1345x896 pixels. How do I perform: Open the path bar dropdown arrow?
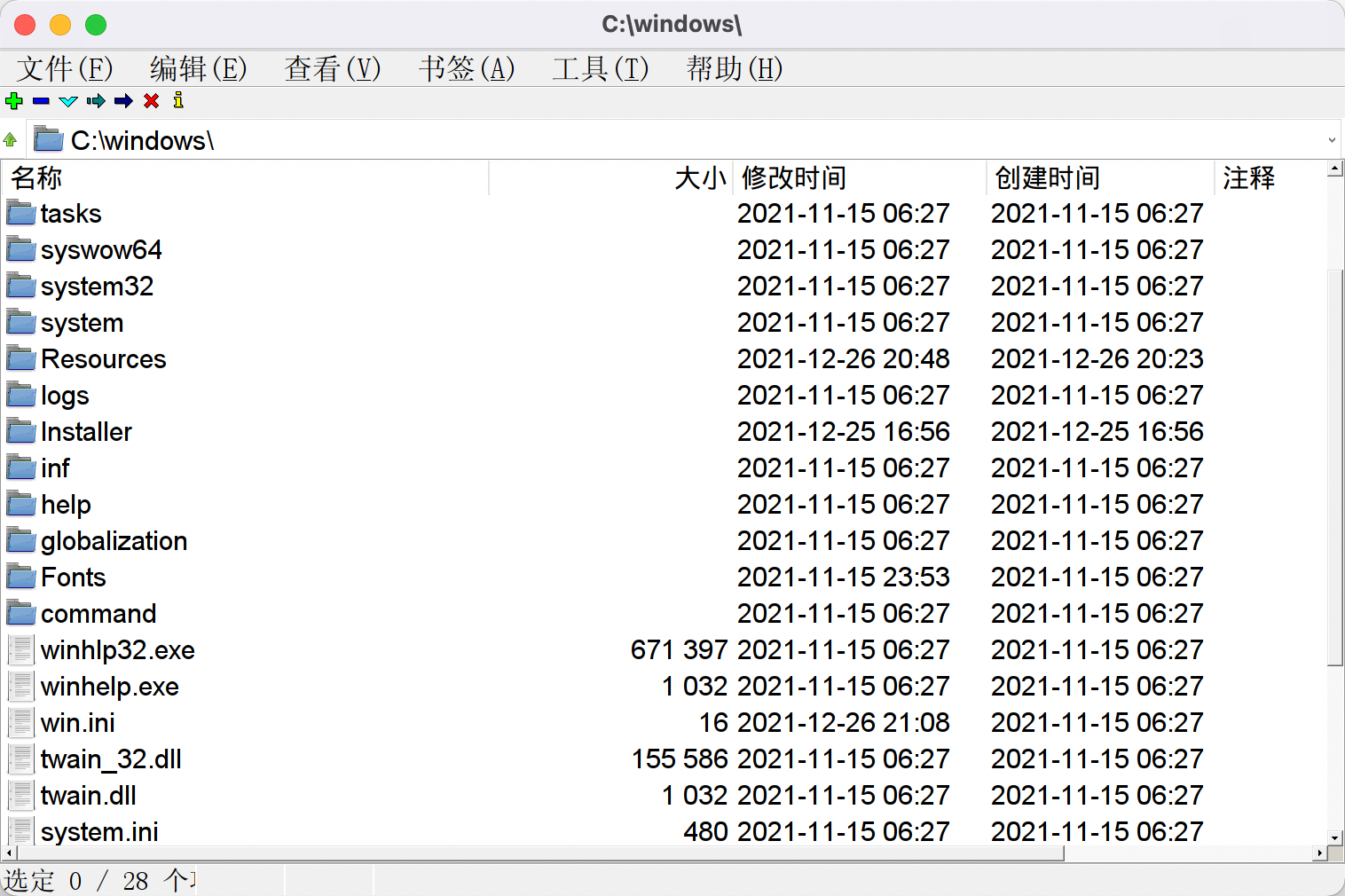pyautogui.click(x=1333, y=139)
